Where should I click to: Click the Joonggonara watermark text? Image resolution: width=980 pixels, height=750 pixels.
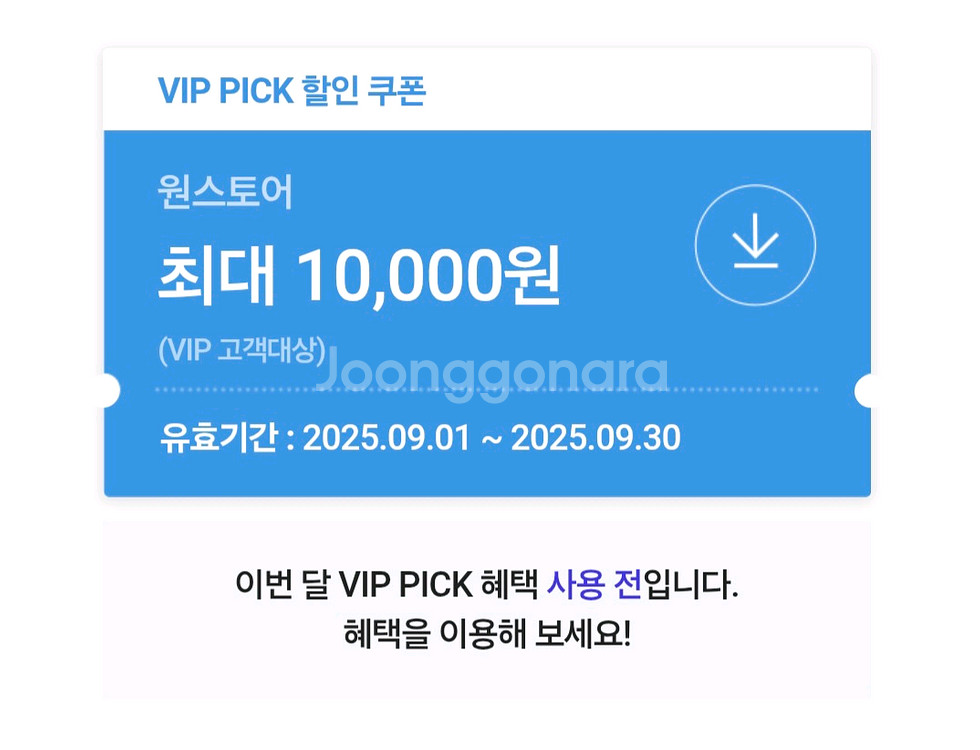492,374
